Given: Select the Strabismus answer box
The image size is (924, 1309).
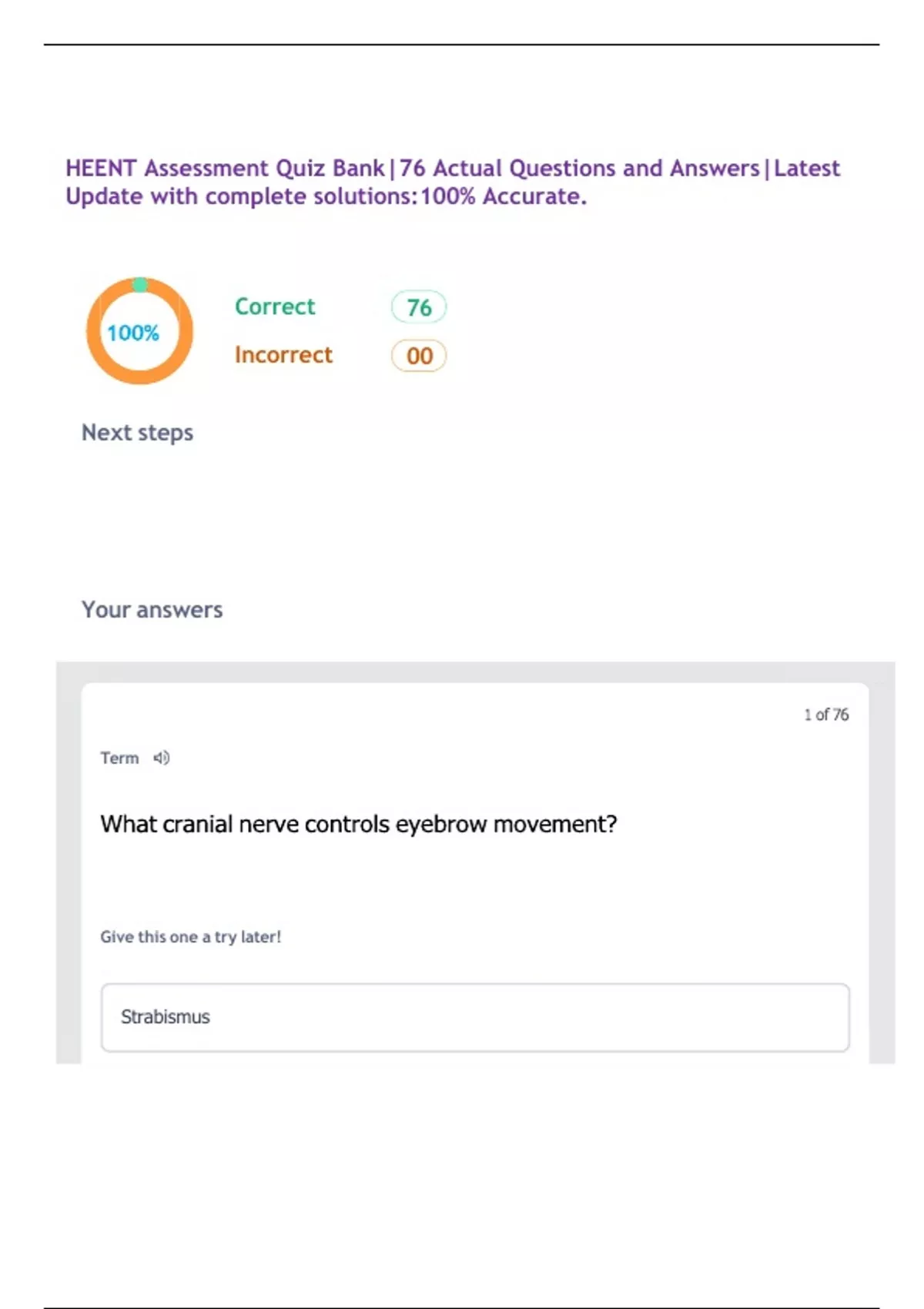Looking at the screenshot, I should pyautogui.click(x=475, y=1017).
